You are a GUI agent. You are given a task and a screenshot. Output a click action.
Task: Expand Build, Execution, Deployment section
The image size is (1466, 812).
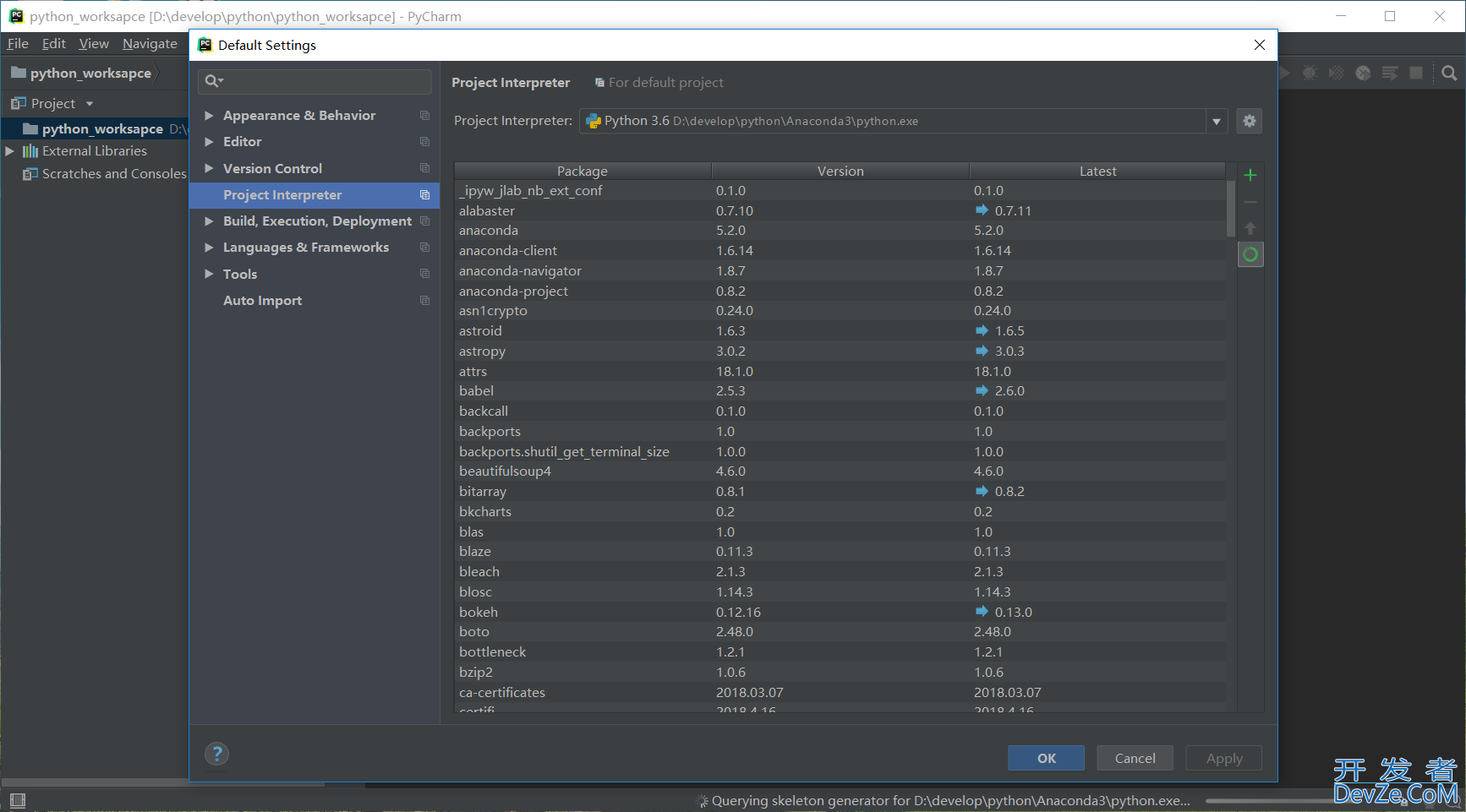209,221
